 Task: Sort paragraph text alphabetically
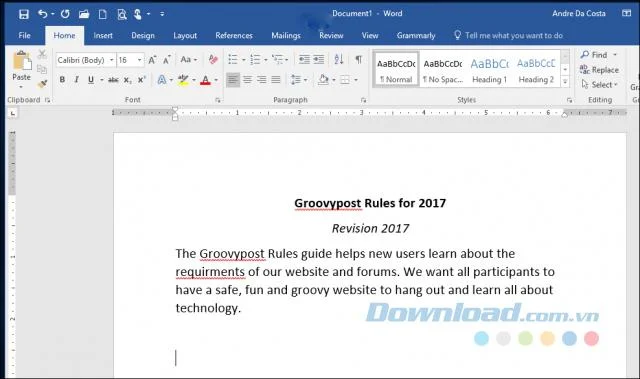(338, 60)
